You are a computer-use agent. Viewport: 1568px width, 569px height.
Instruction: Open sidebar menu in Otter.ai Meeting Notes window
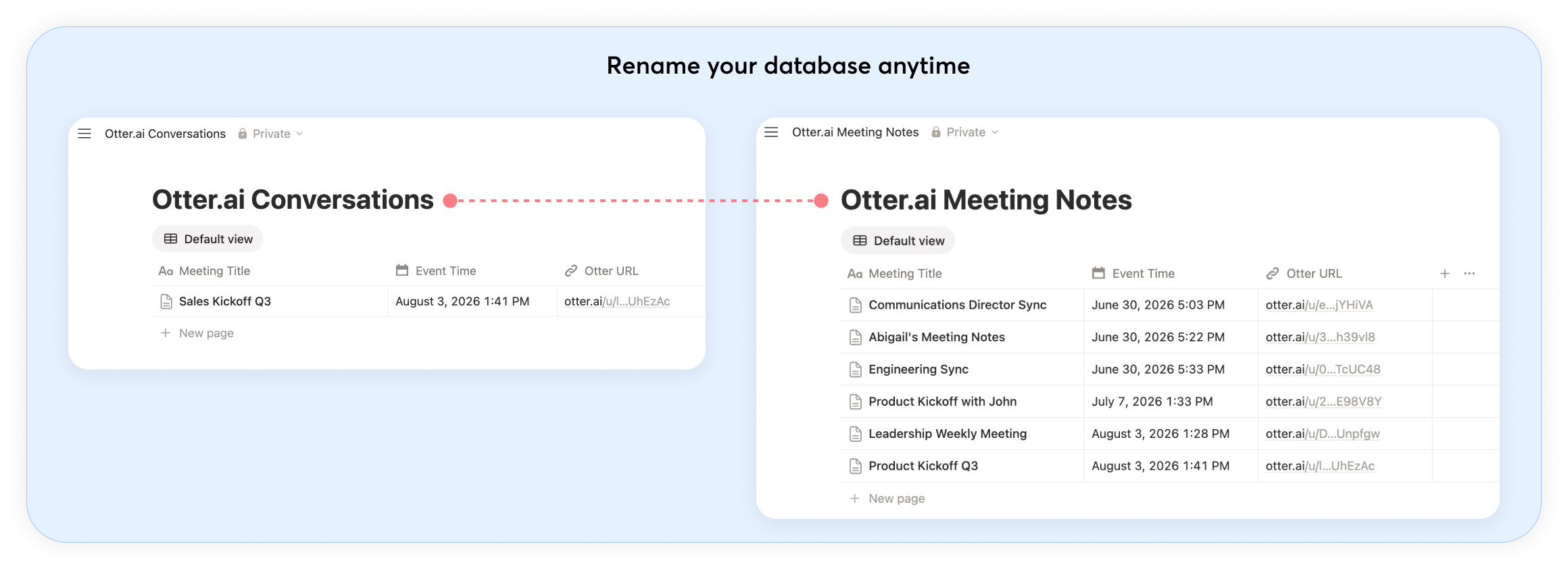tap(771, 132)
